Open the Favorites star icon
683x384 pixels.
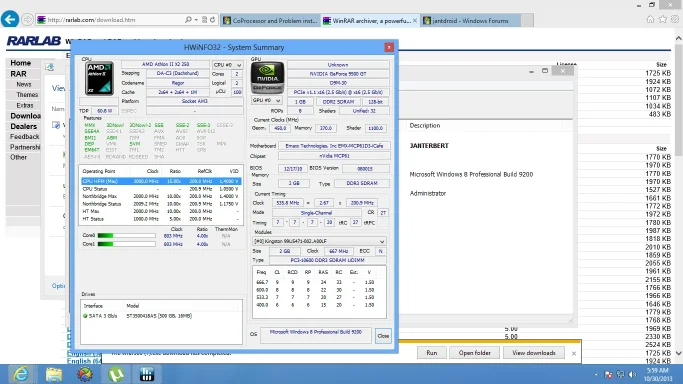tap(663, 20)
